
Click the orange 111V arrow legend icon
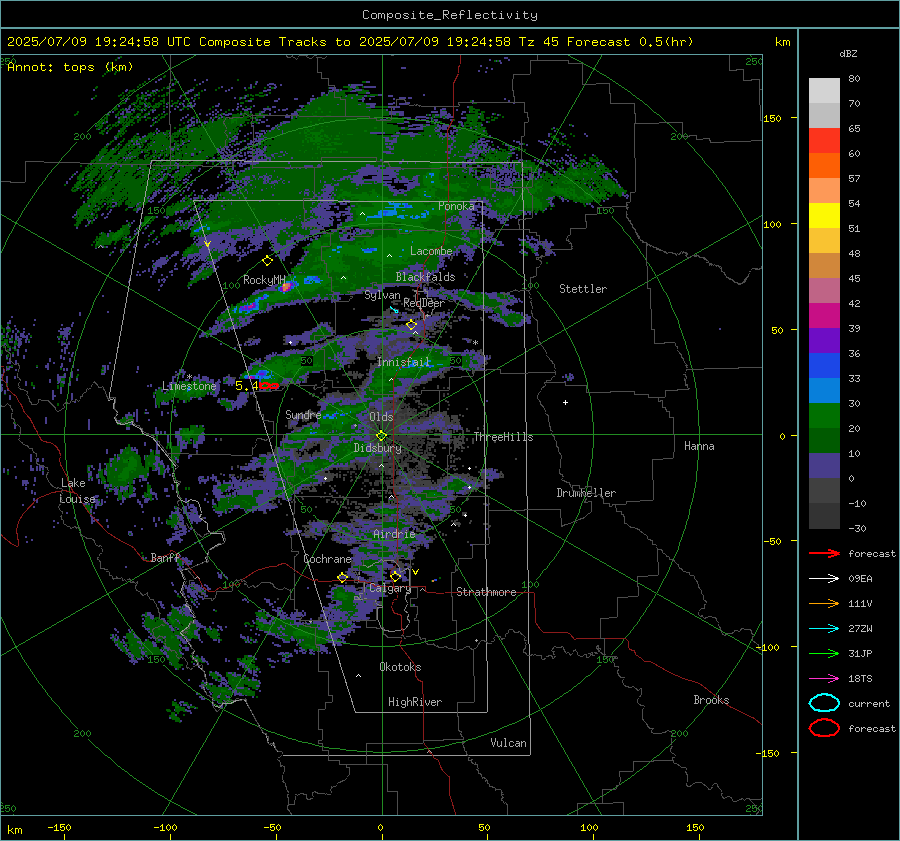pos(824,603)
